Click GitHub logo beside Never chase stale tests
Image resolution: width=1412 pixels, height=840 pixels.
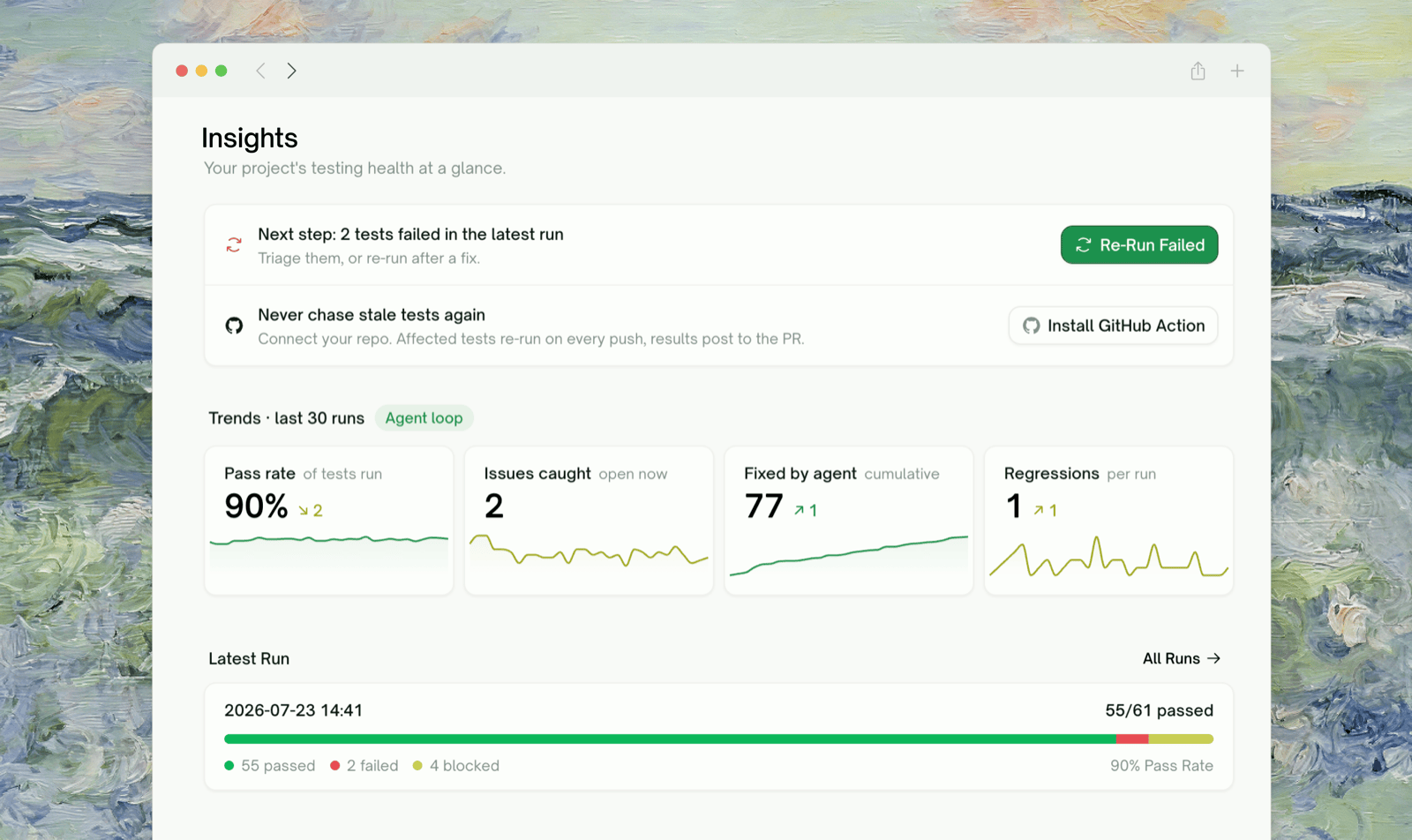pyautogui.click(x=234, y=326)
